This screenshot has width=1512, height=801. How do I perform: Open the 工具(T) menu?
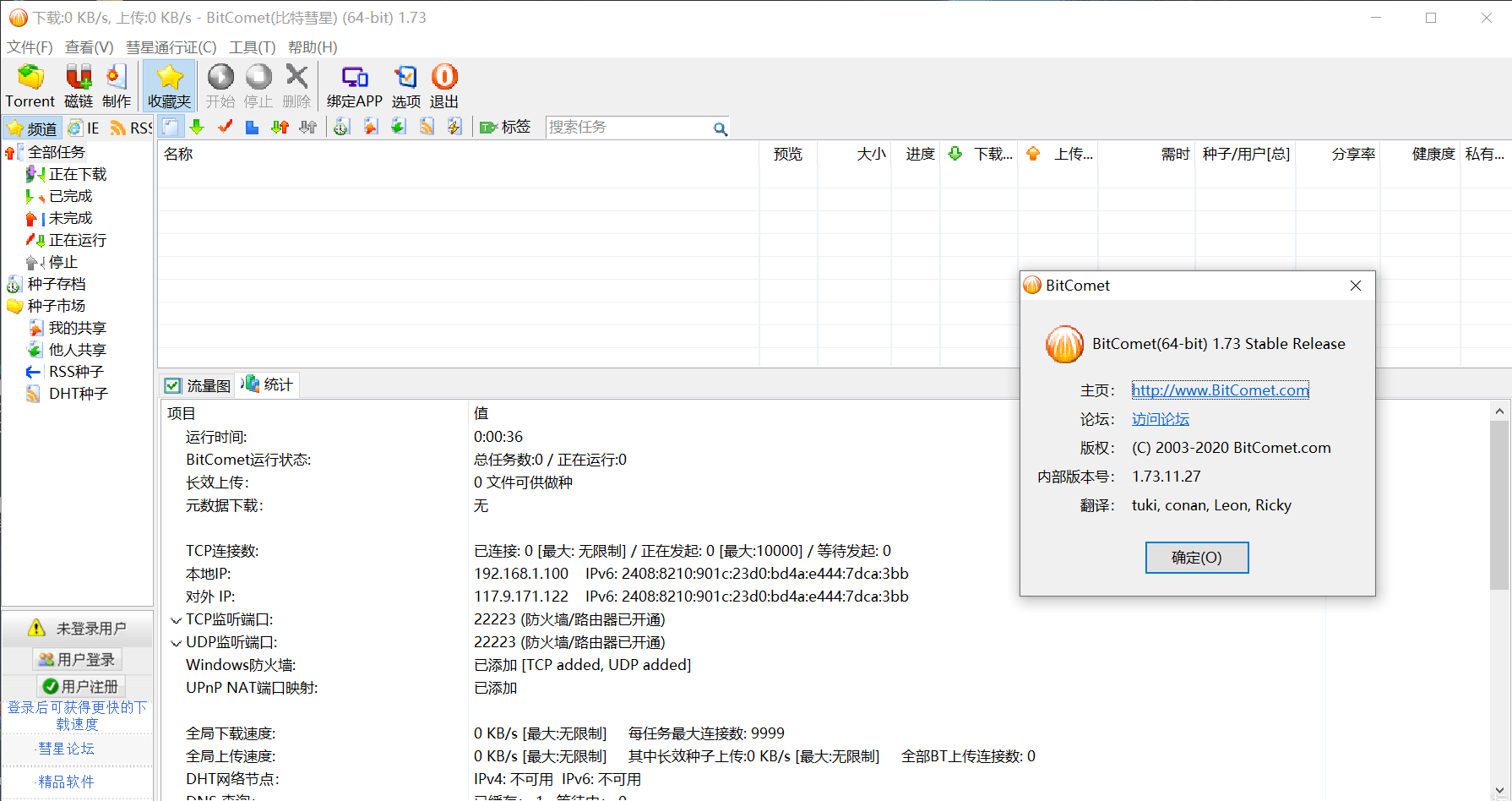pos(252,47)
